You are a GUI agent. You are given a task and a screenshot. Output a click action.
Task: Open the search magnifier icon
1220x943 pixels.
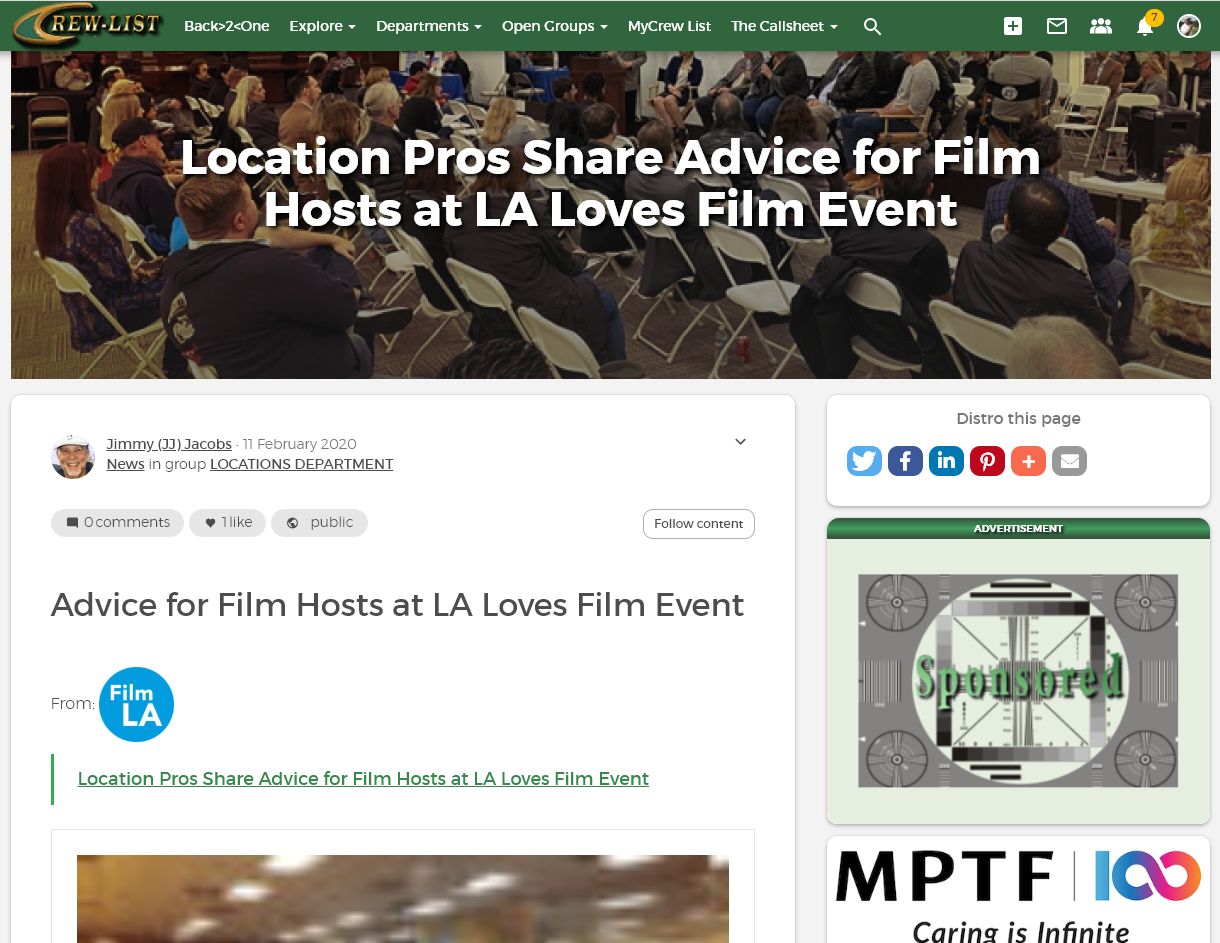click(x=872, y=27)
